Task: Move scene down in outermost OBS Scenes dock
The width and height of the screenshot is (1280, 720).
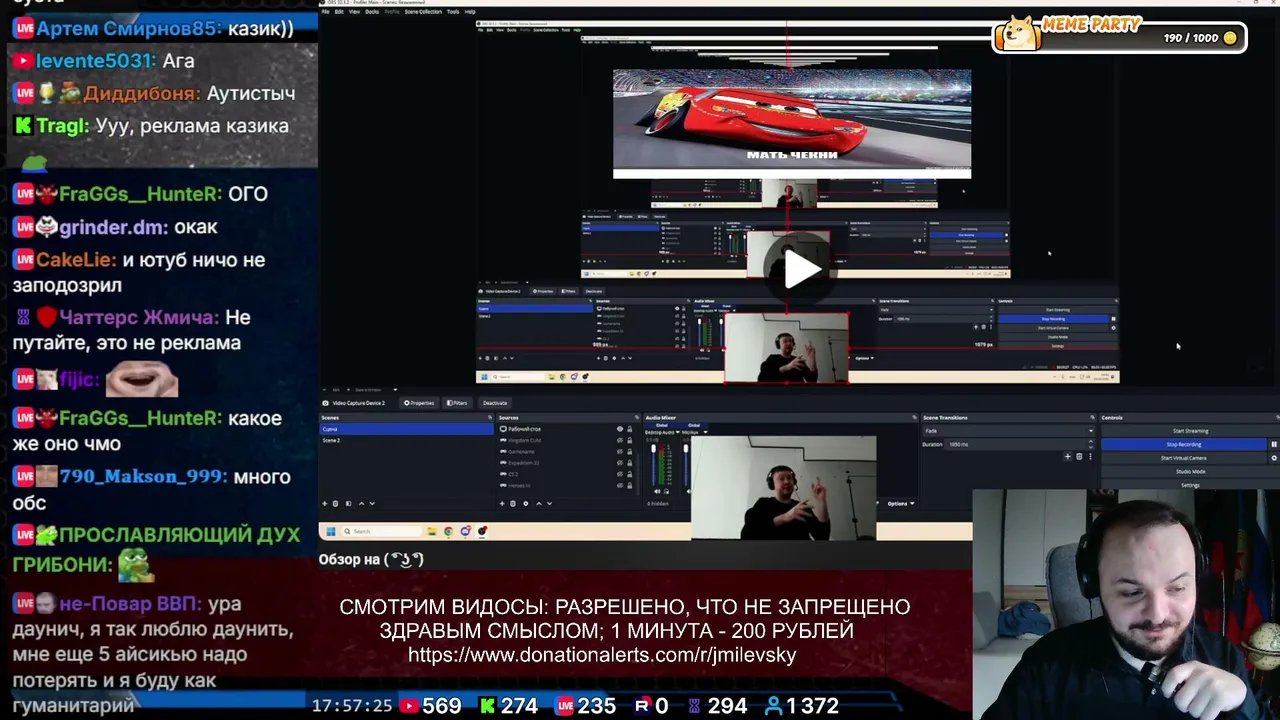Action: pos(372,503)
